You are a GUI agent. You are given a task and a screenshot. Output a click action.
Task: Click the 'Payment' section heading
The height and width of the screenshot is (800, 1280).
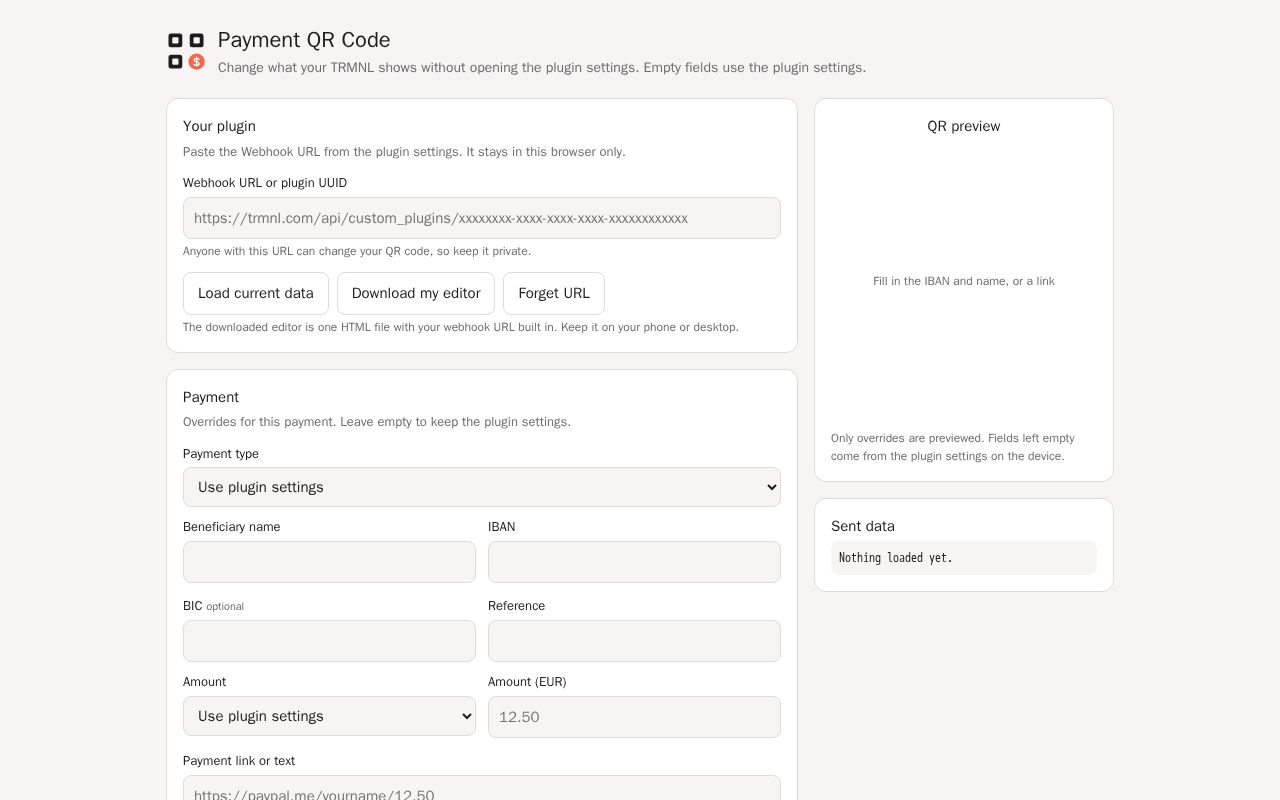[x=211, y=397]
